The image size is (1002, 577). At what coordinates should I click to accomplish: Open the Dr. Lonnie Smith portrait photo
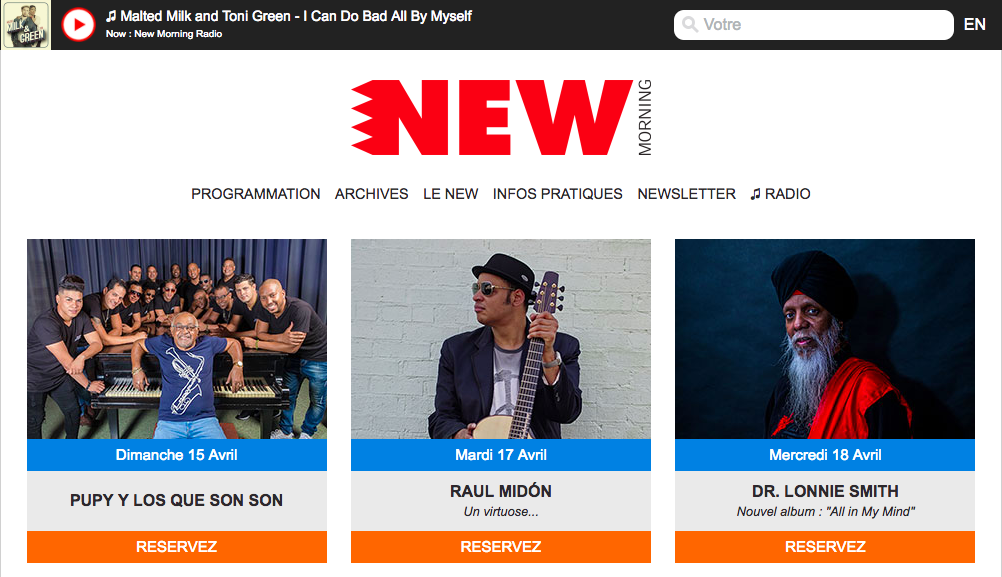(825, 339)
